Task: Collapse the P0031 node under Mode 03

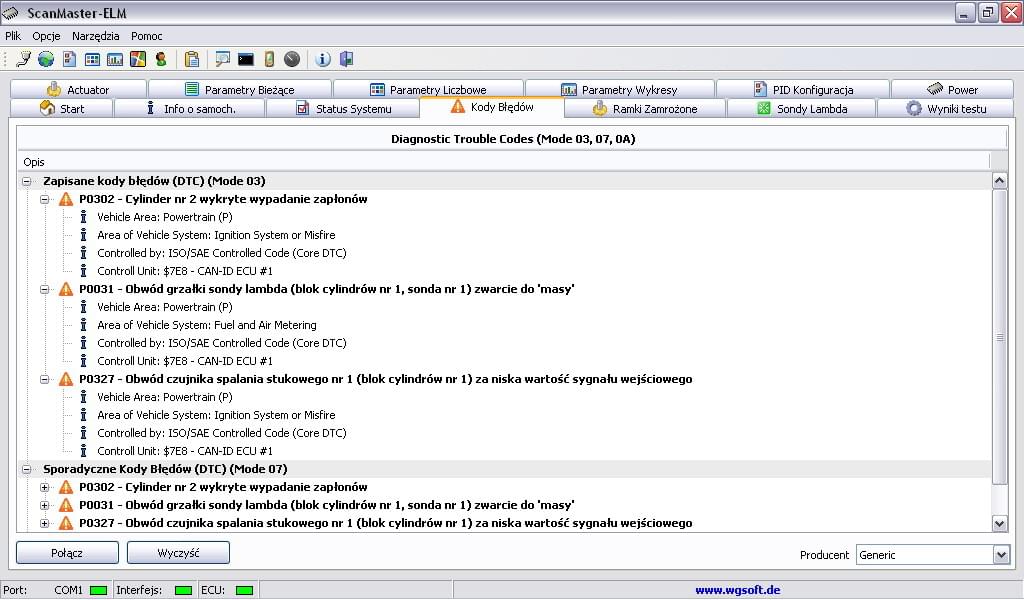Action: coord(44,289)
